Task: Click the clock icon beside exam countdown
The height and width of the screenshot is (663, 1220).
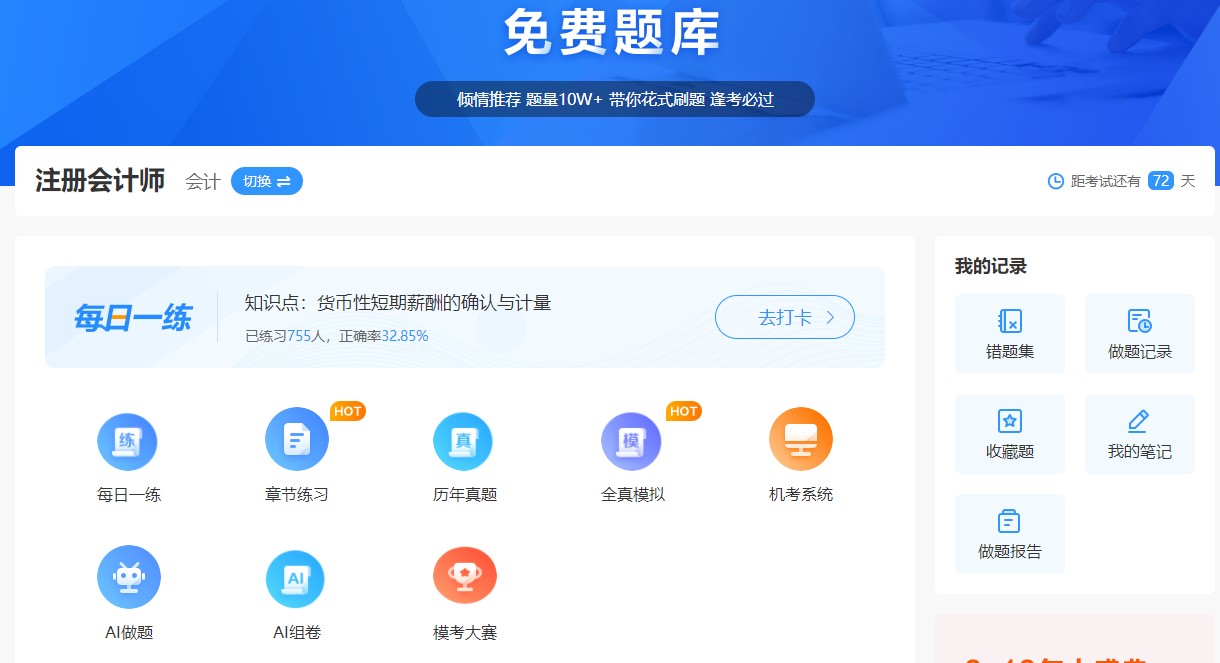Action: pos(1057,181)
